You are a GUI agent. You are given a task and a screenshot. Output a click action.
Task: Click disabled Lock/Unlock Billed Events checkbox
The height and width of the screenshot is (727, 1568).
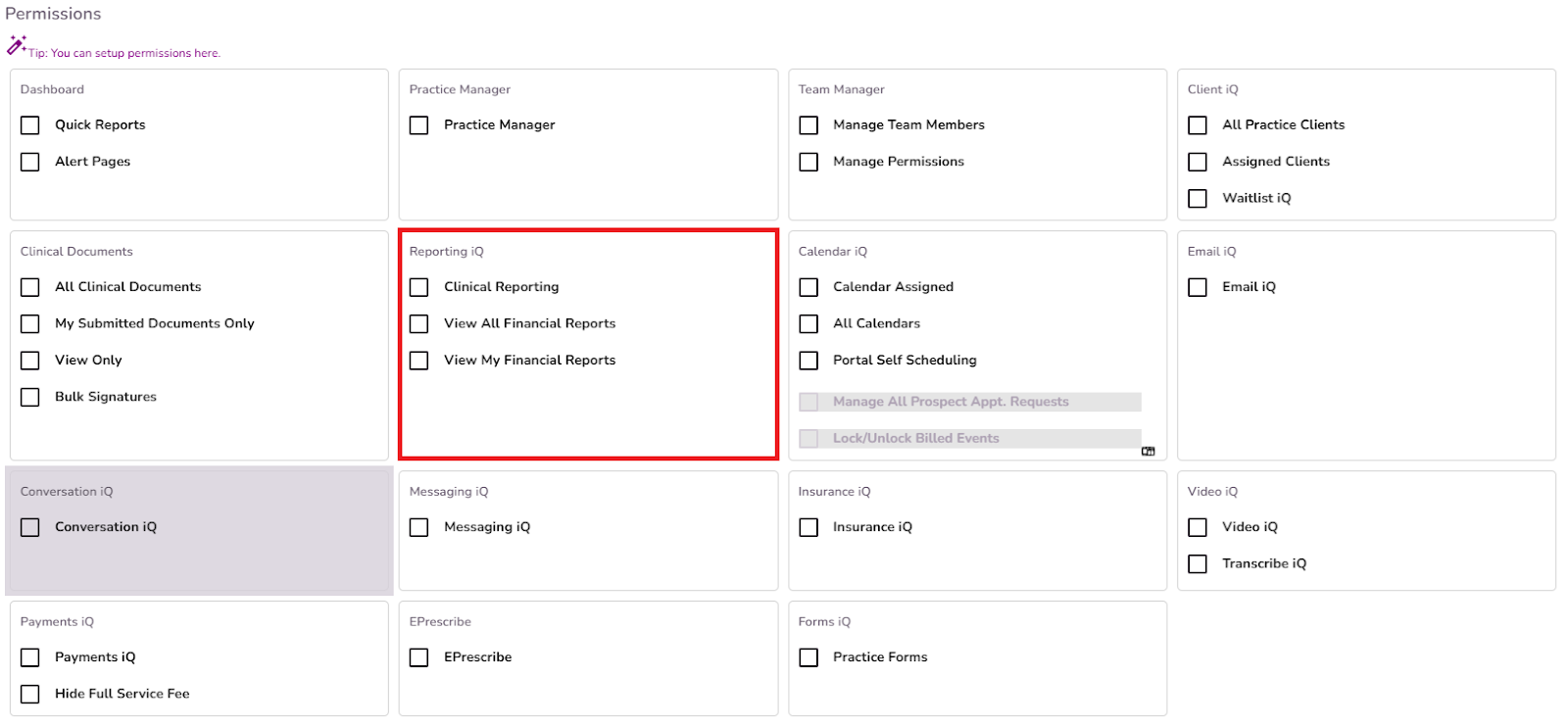pyautogui.click(x=808, y=439)
